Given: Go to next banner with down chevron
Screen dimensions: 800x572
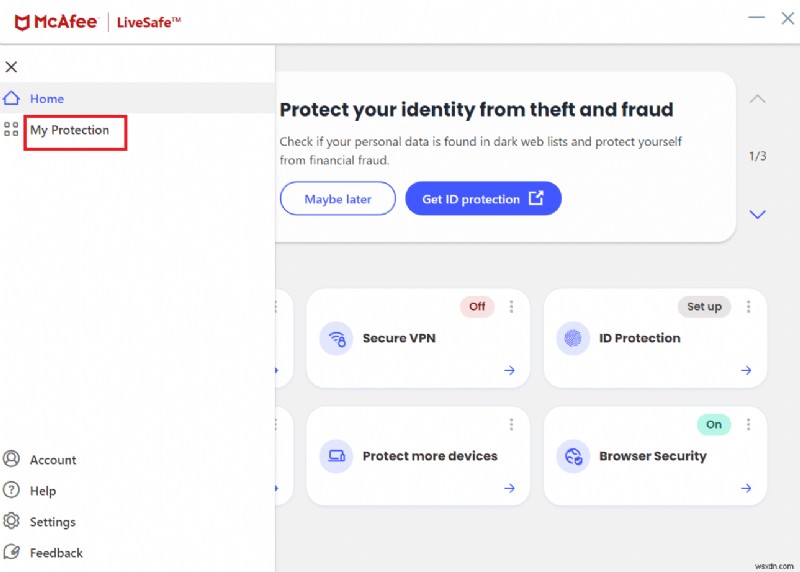Looking at the screenshot, I should 758,214.
